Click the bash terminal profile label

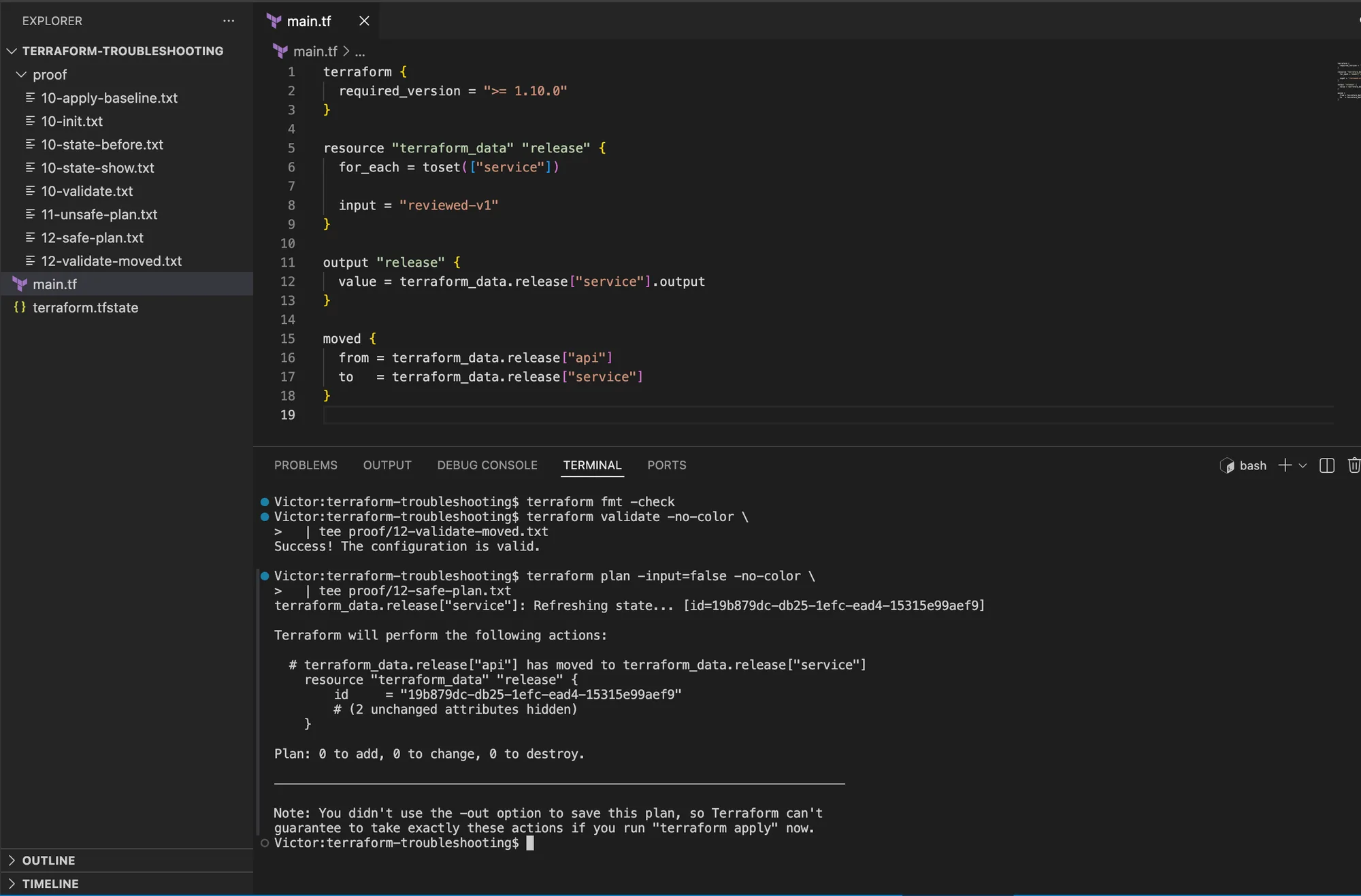1252,465
